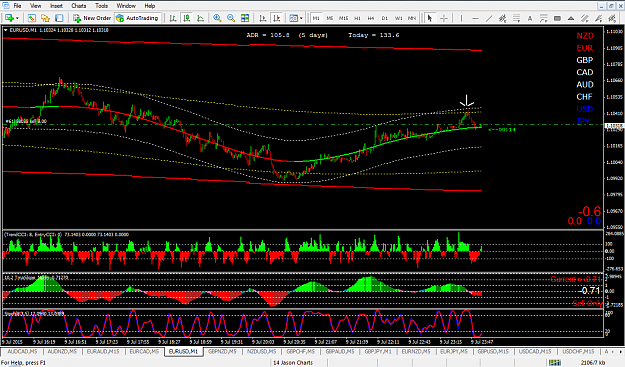
Task: Tile chart windows with grid icon
Action: [245, 18]
